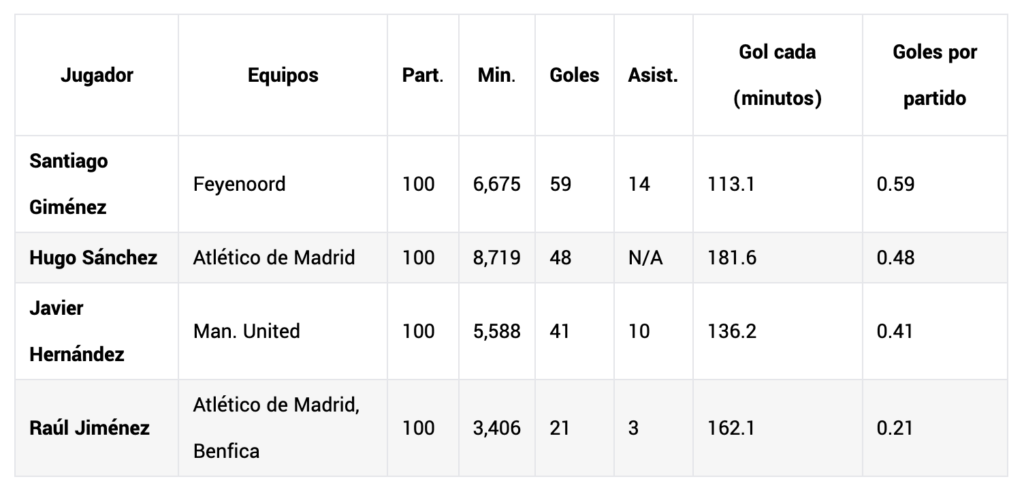
Task: Click the 48 goals cell
Action: 560,257
